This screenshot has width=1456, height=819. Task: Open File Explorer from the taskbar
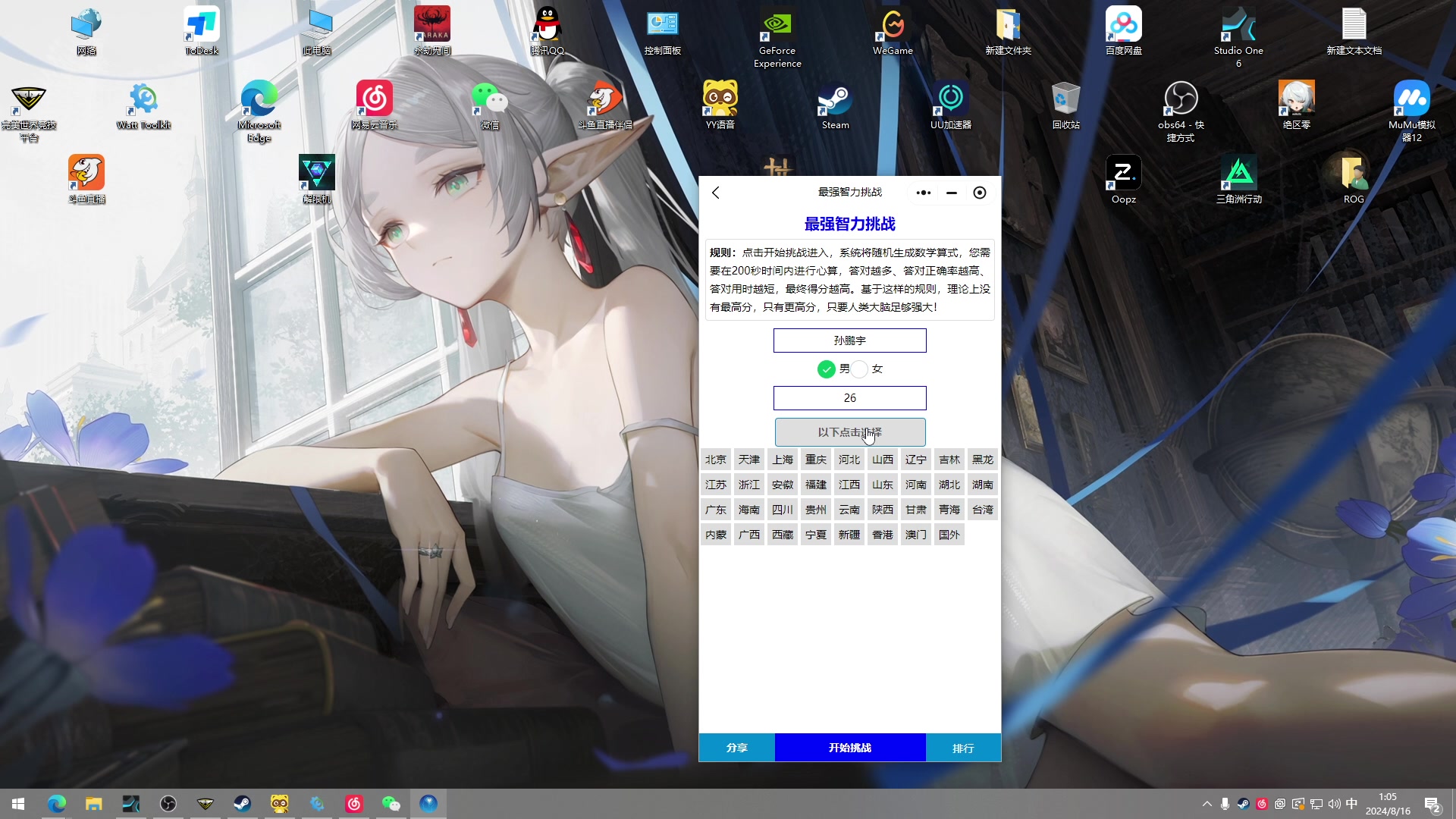[93, 804]
